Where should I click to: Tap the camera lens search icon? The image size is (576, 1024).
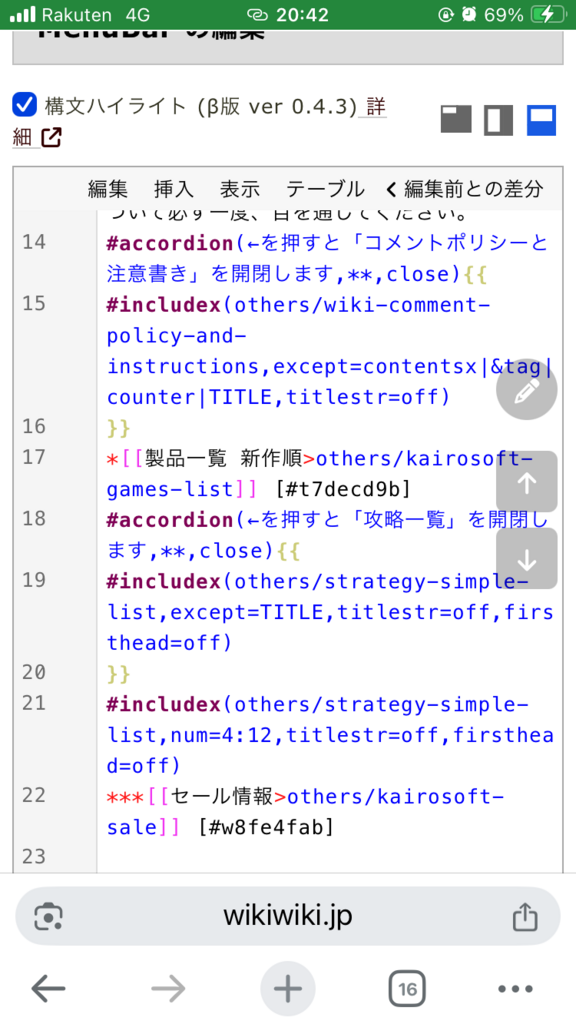48,916
